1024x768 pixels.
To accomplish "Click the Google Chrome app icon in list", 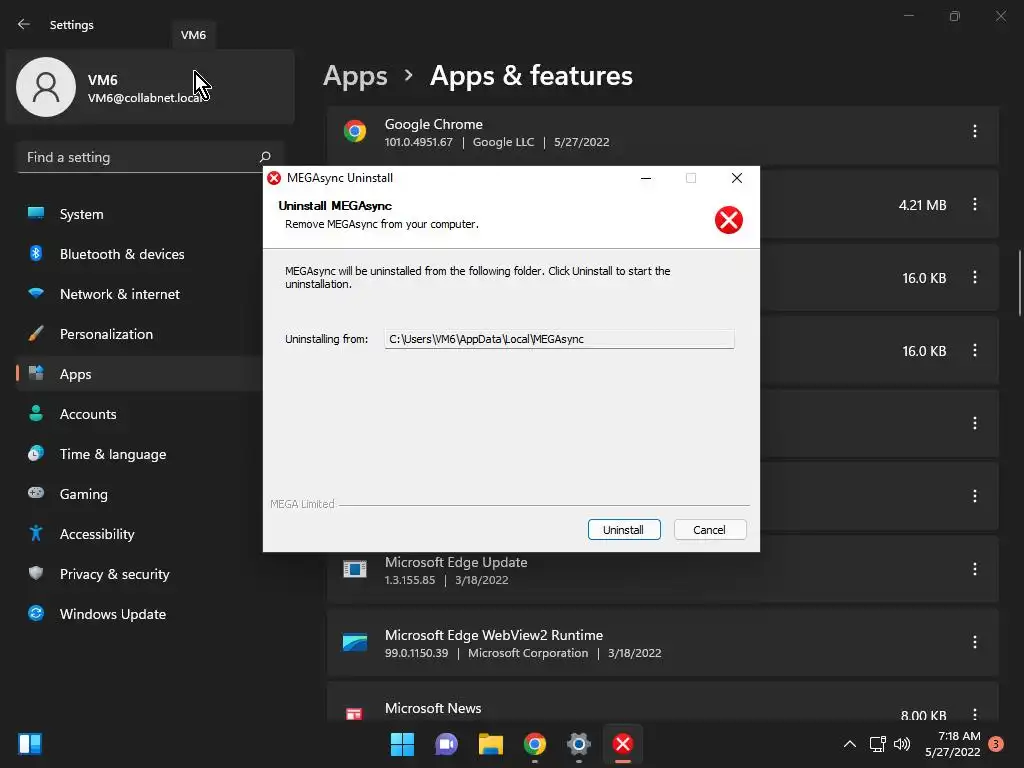I will point(355,131).
